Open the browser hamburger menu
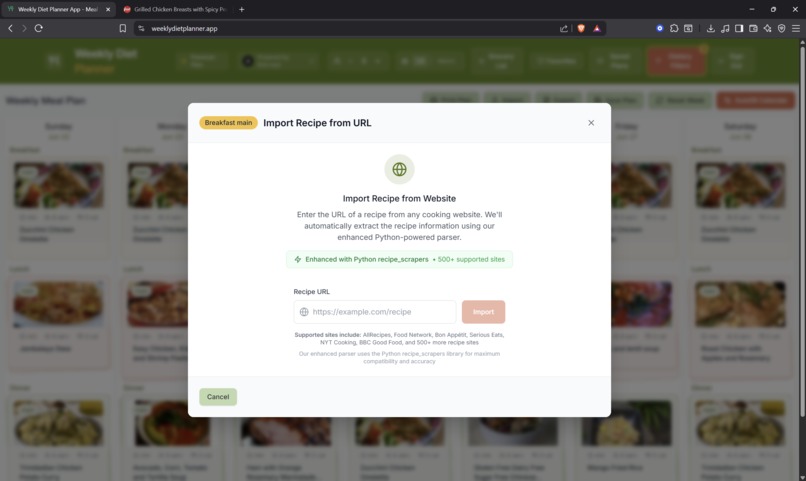This screenshot has width=806, height=481. (796, 28)
